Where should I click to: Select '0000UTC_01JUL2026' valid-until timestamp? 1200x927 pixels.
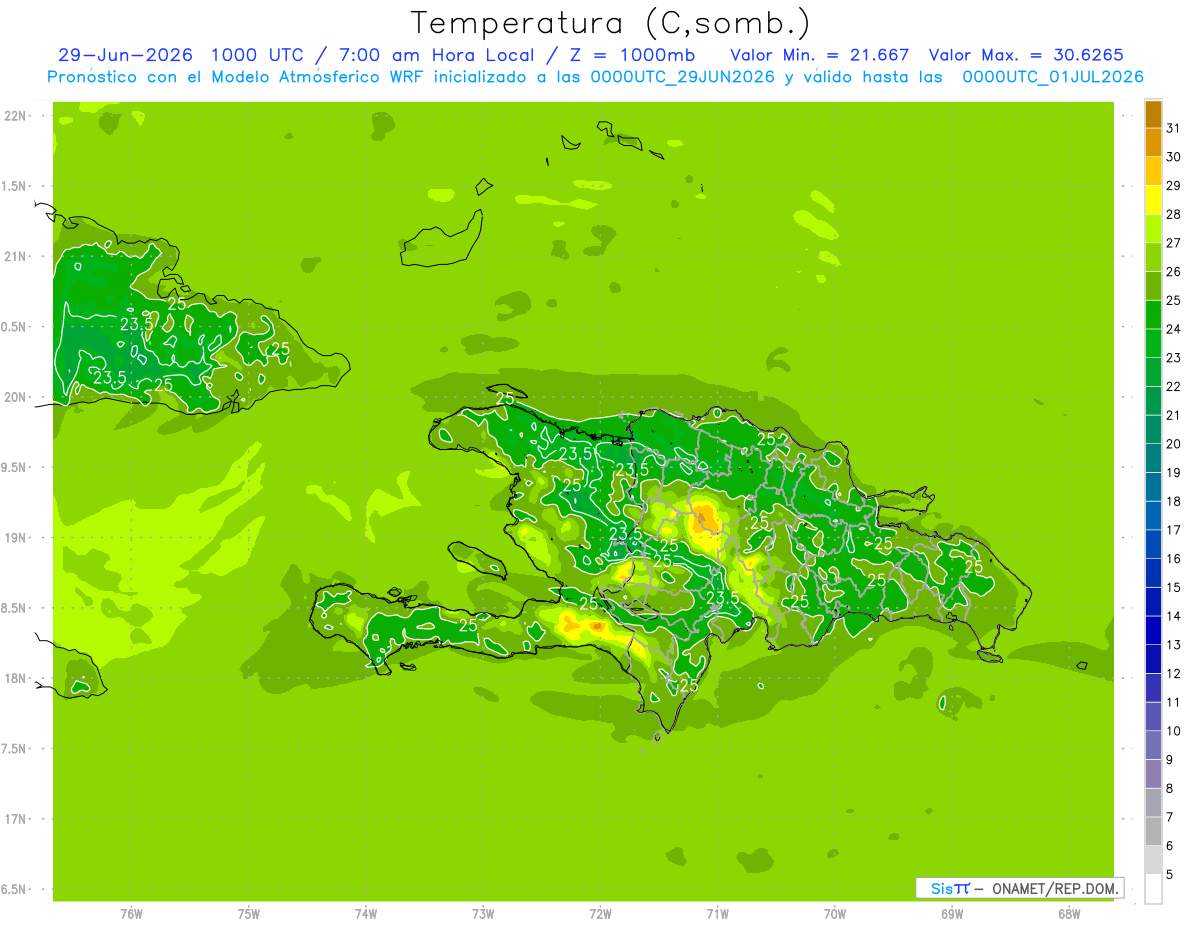[1053, 77]
